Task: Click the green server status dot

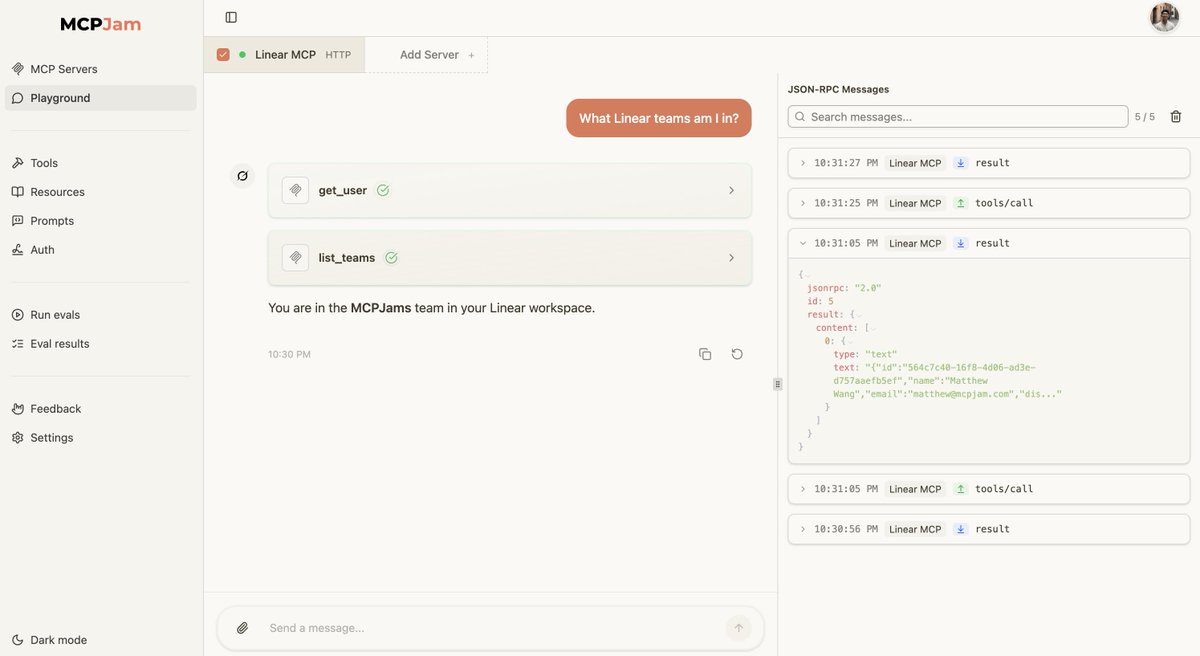Action: 242,55
